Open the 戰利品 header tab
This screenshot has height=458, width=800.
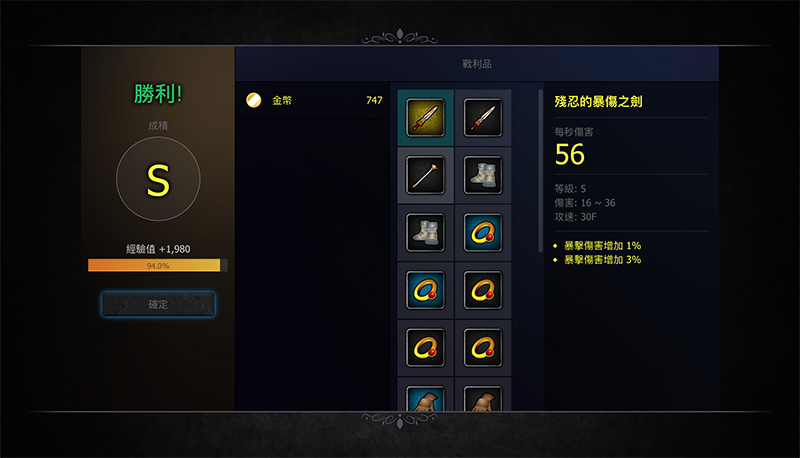477,64
